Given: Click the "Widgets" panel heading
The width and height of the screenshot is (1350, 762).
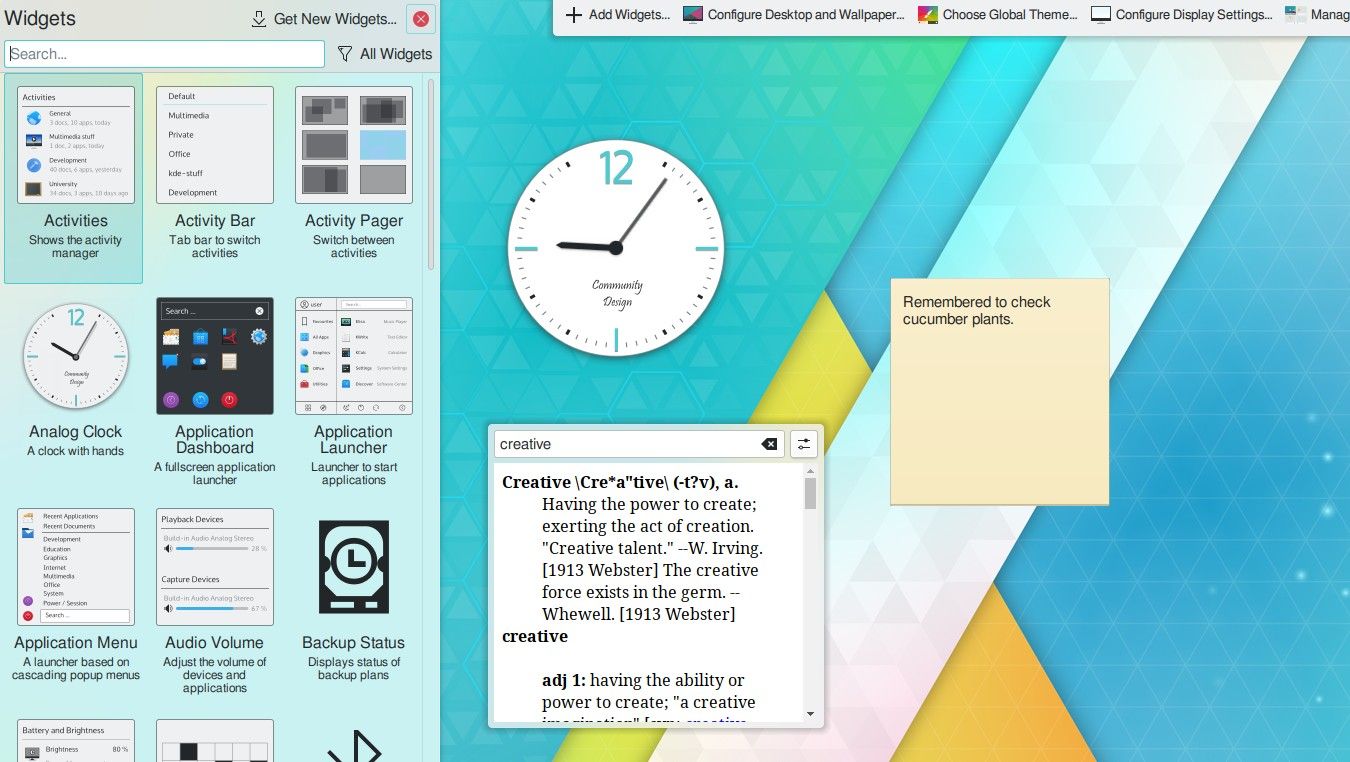Looking at the screenshot, I should click(x=40, y=19).
